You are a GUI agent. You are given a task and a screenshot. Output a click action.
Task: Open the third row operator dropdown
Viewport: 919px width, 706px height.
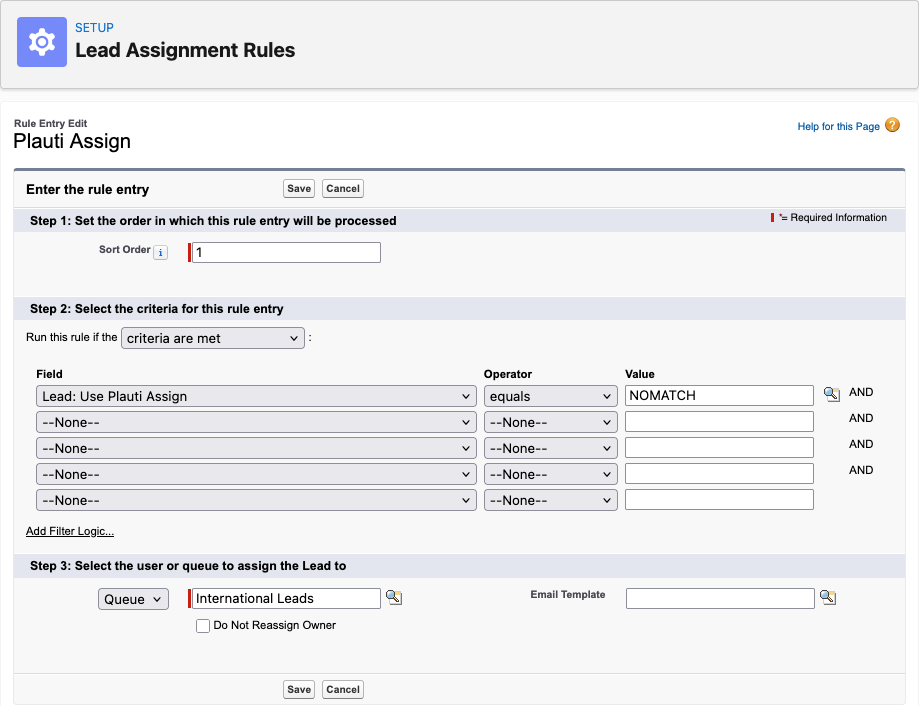point(550,448)
